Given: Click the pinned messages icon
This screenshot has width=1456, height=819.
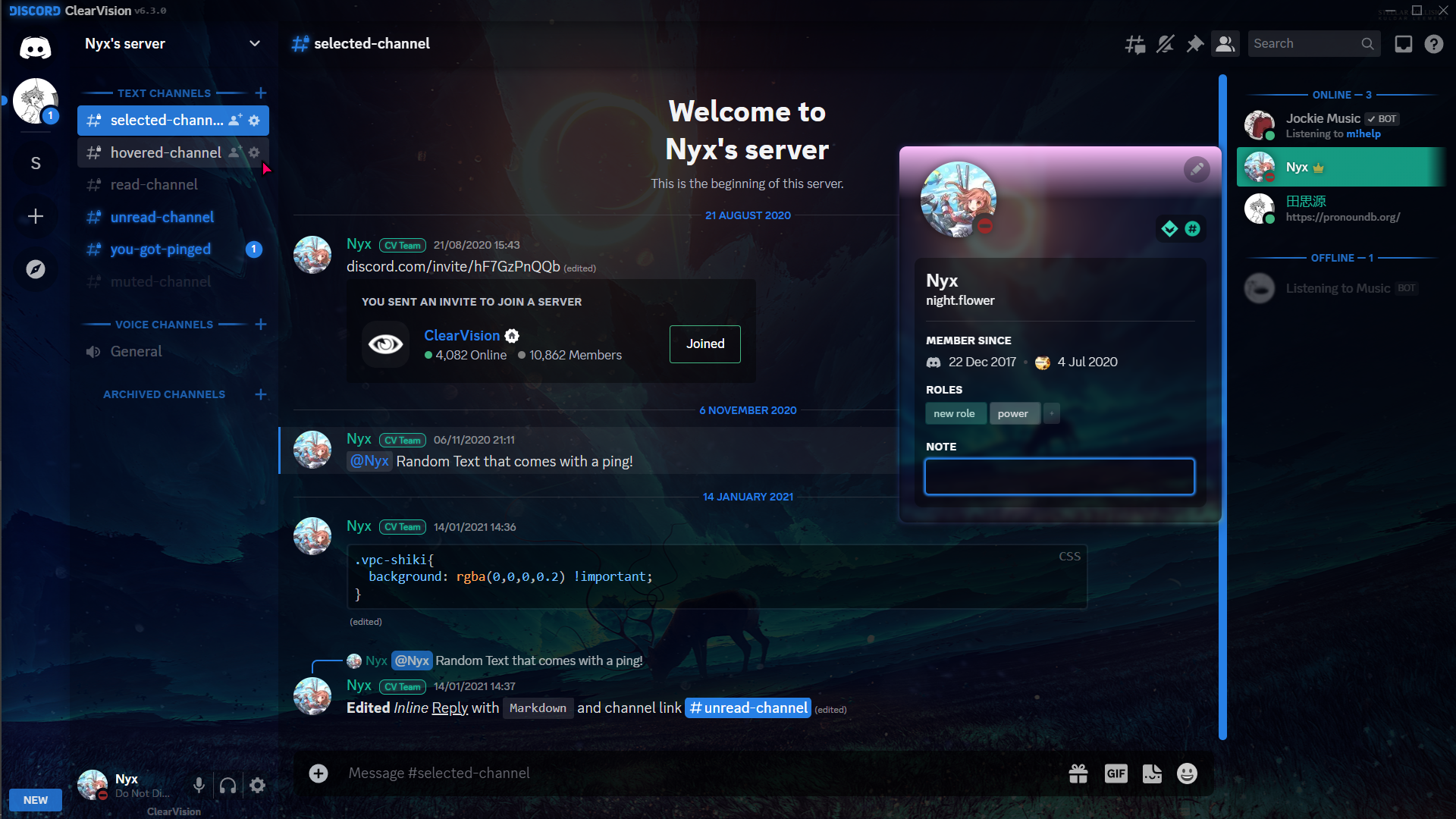Looking at the screenshot, I should tap(1194, 43).
